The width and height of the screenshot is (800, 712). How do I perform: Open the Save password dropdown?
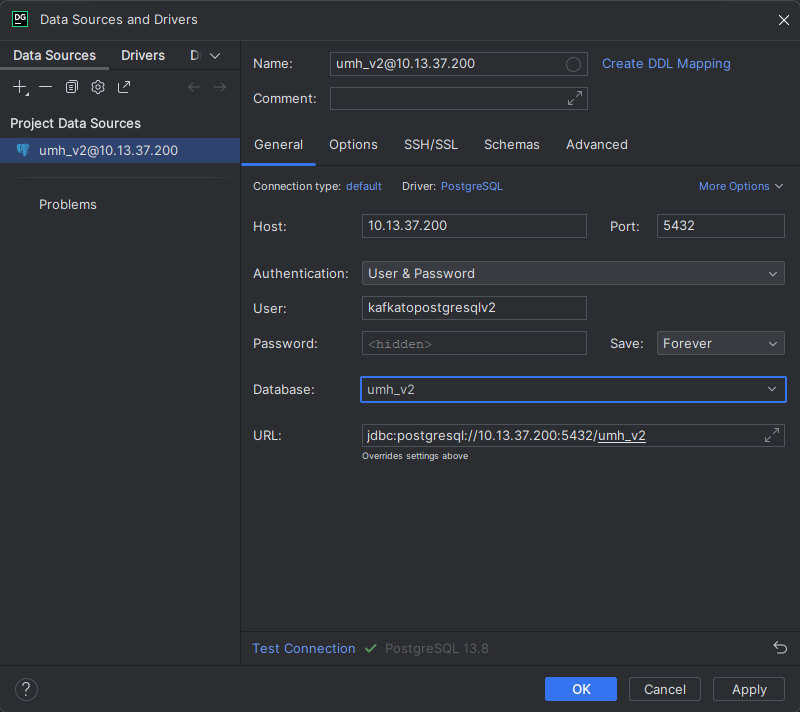pos(720,343)
